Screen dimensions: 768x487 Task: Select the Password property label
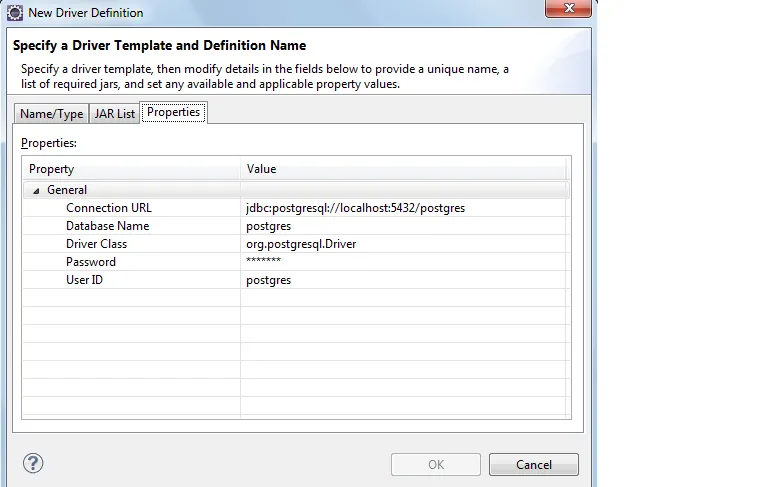pyautogui.click(x=91, y=262)
